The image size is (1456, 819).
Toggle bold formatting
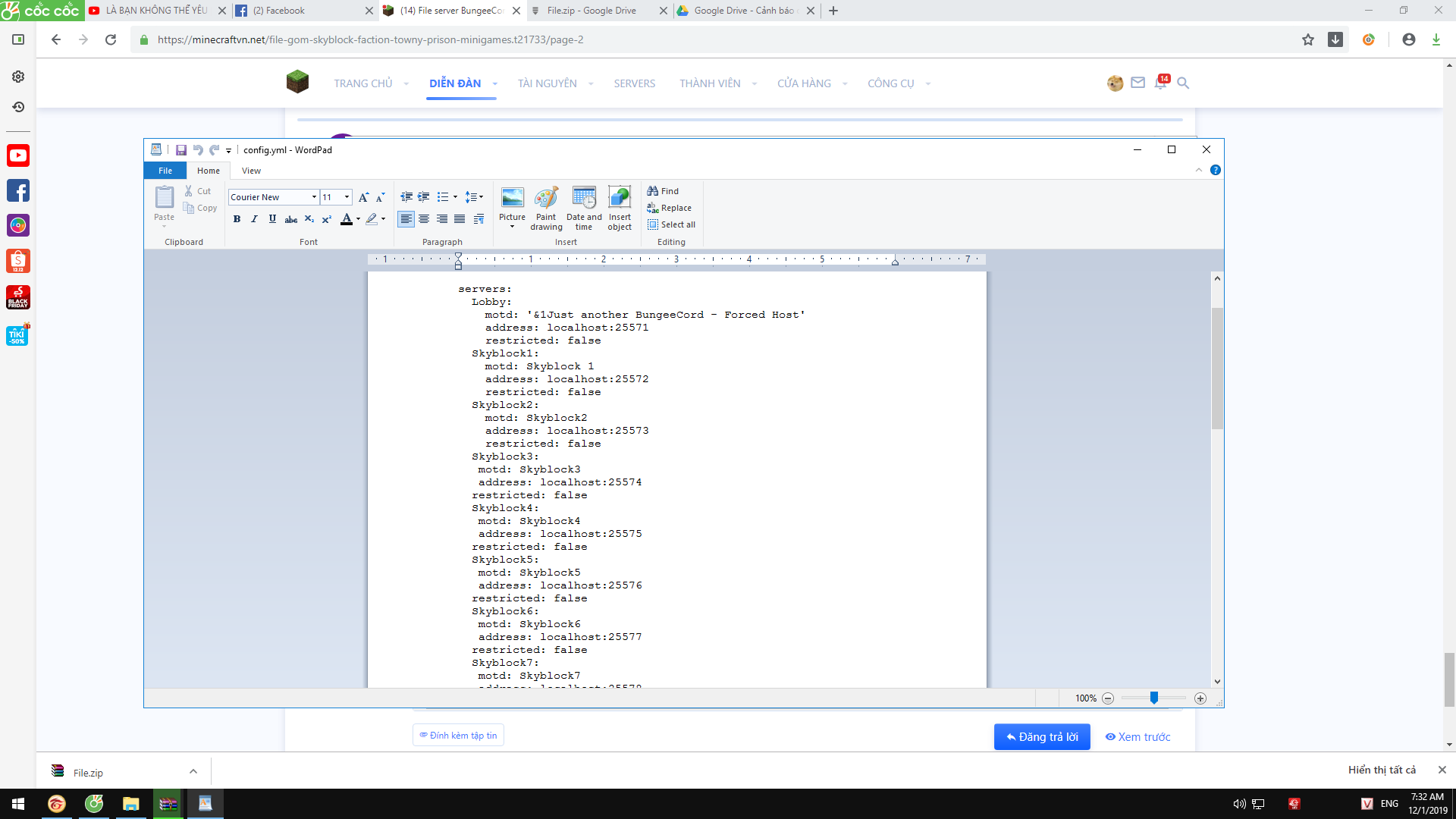[x=237, y=219]
